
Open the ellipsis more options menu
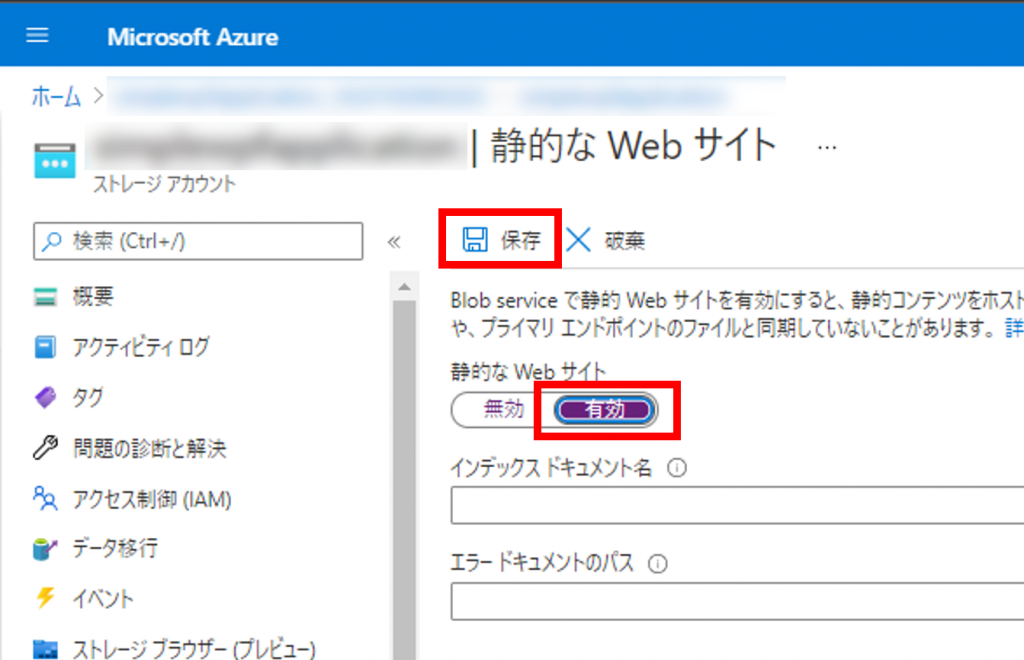827,147
